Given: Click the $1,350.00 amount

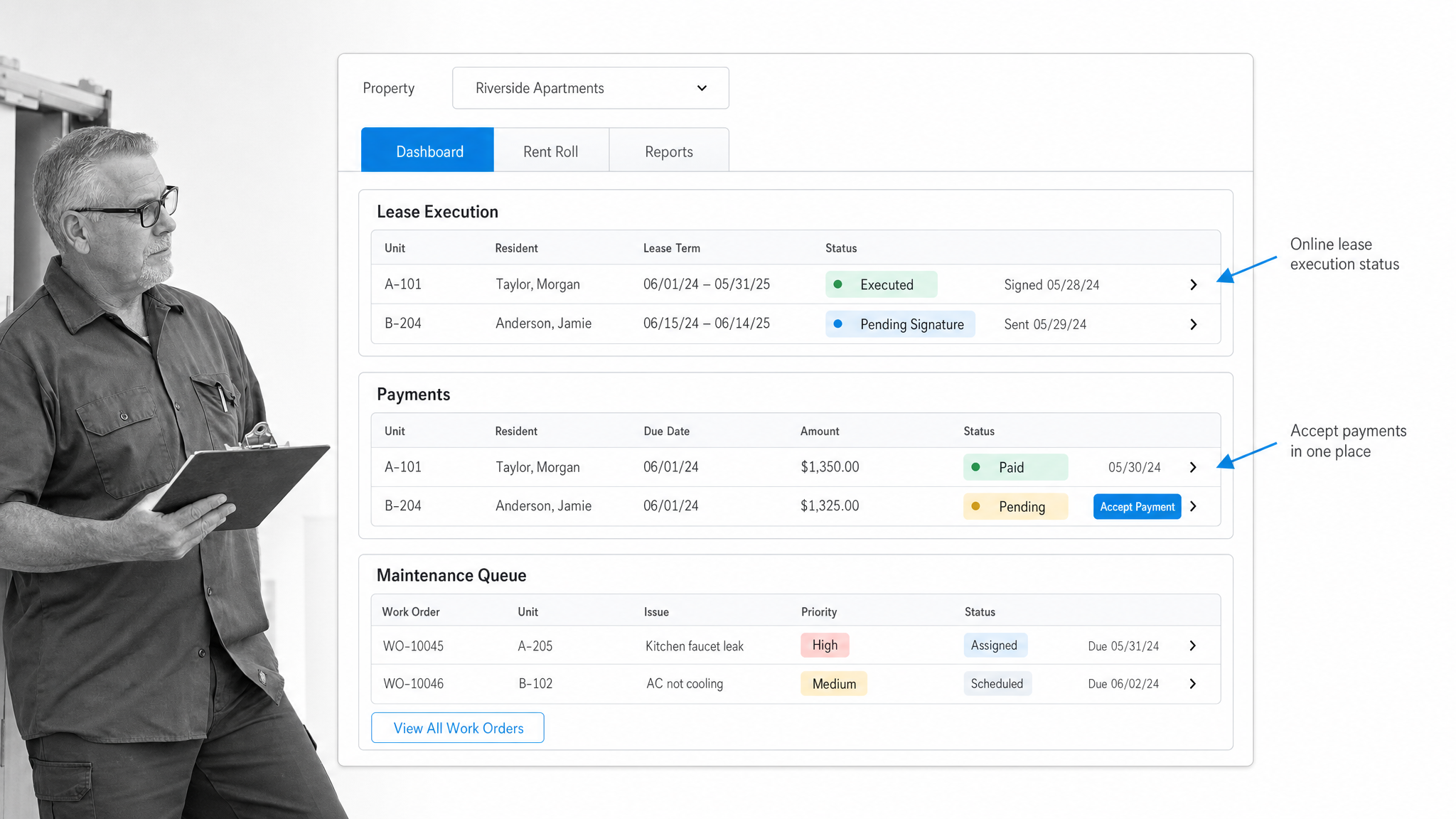Looking at the screenshot, I should coord(830,466).
